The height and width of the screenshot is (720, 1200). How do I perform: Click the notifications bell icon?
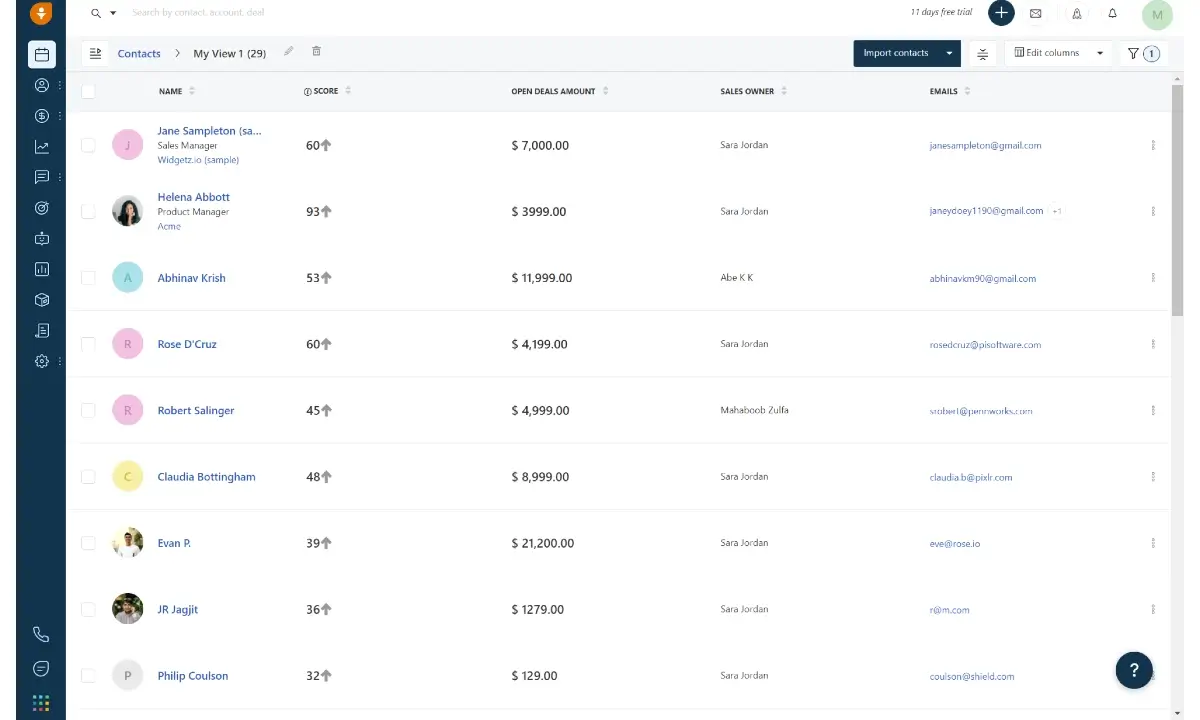click(1112, 14)
